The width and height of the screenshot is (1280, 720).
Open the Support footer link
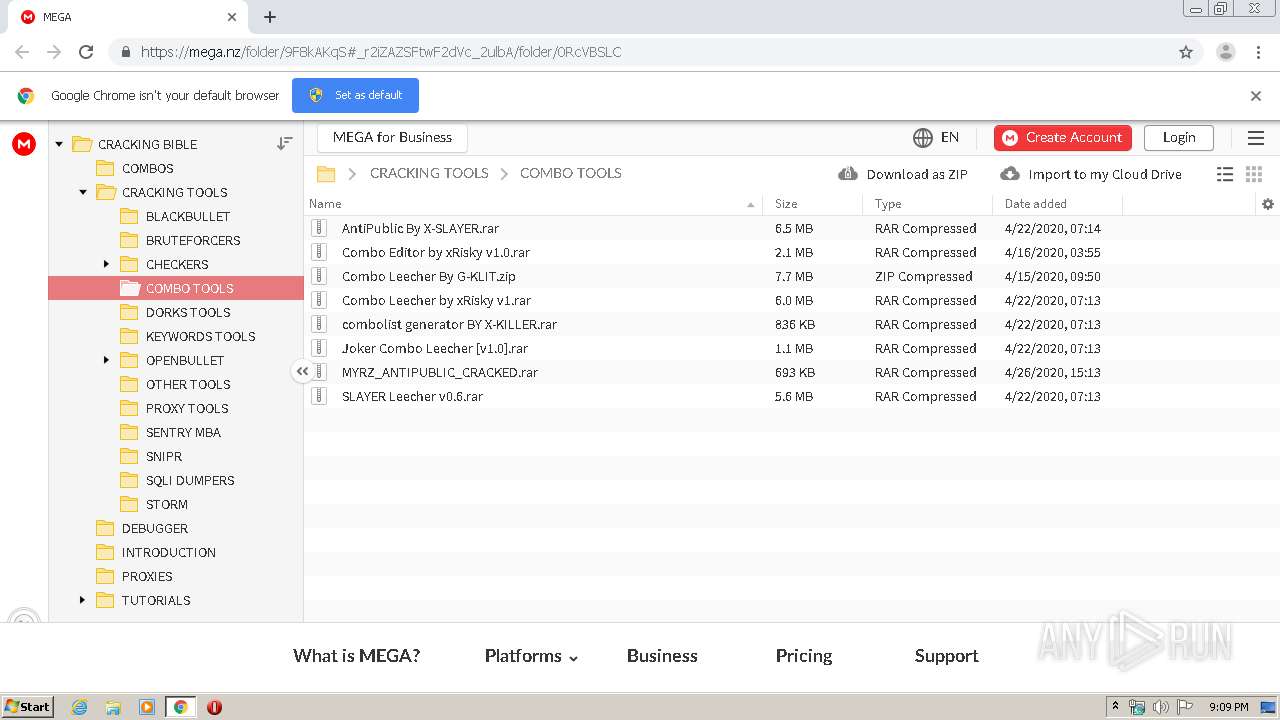pos(946,656)
